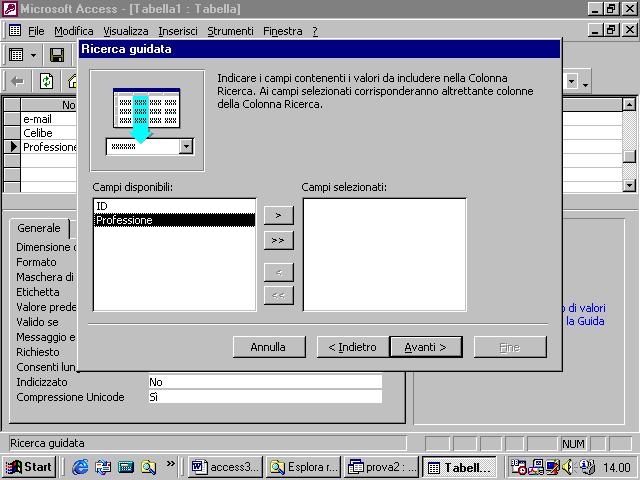Click the Etichetta property label
Image resolution: width=640 pixels, height=480 pixels.
pyautogui.click(x=38, y=292)
